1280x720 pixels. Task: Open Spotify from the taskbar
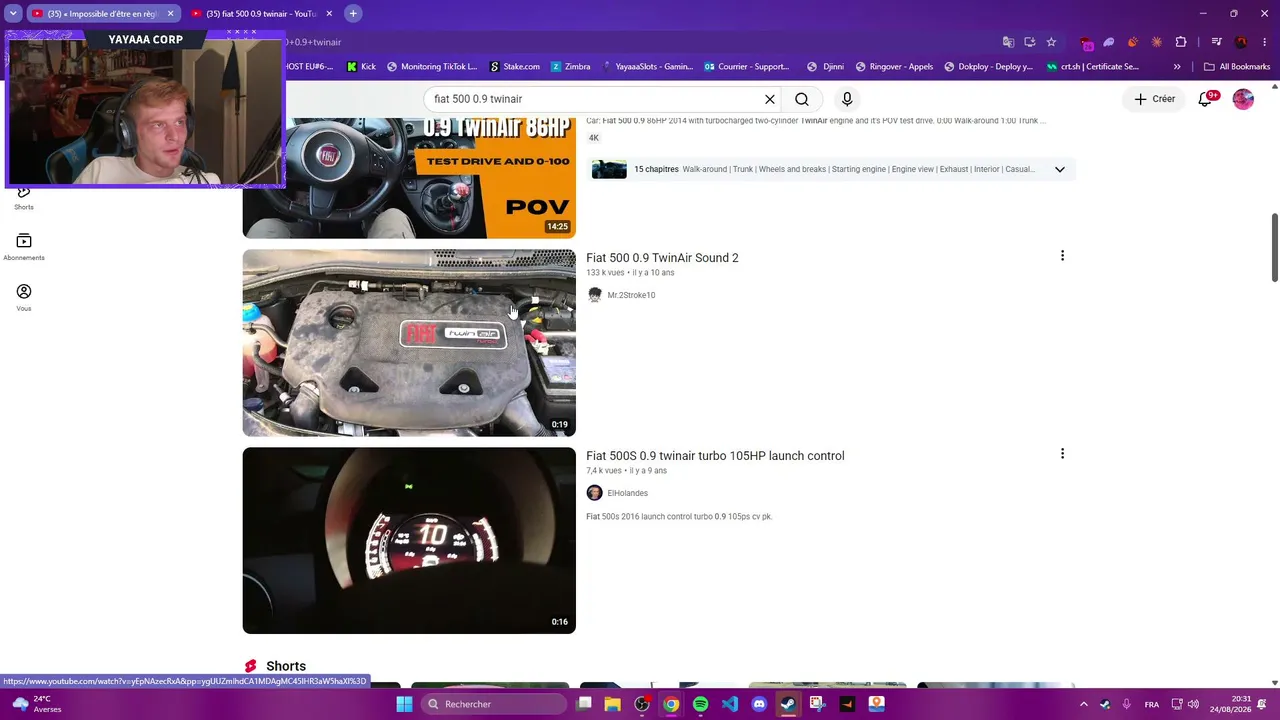pos(700,704)
